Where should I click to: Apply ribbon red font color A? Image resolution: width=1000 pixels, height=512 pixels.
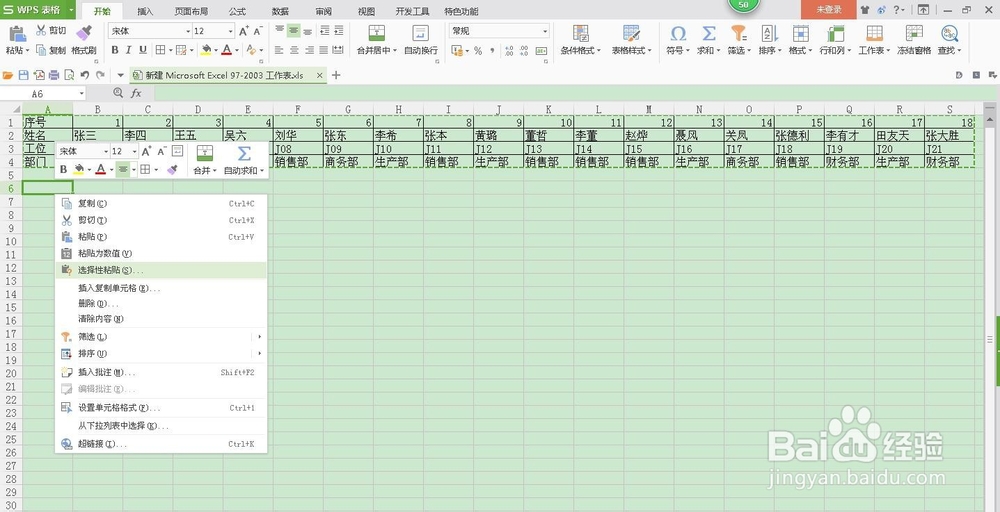(x=226, y=50)
